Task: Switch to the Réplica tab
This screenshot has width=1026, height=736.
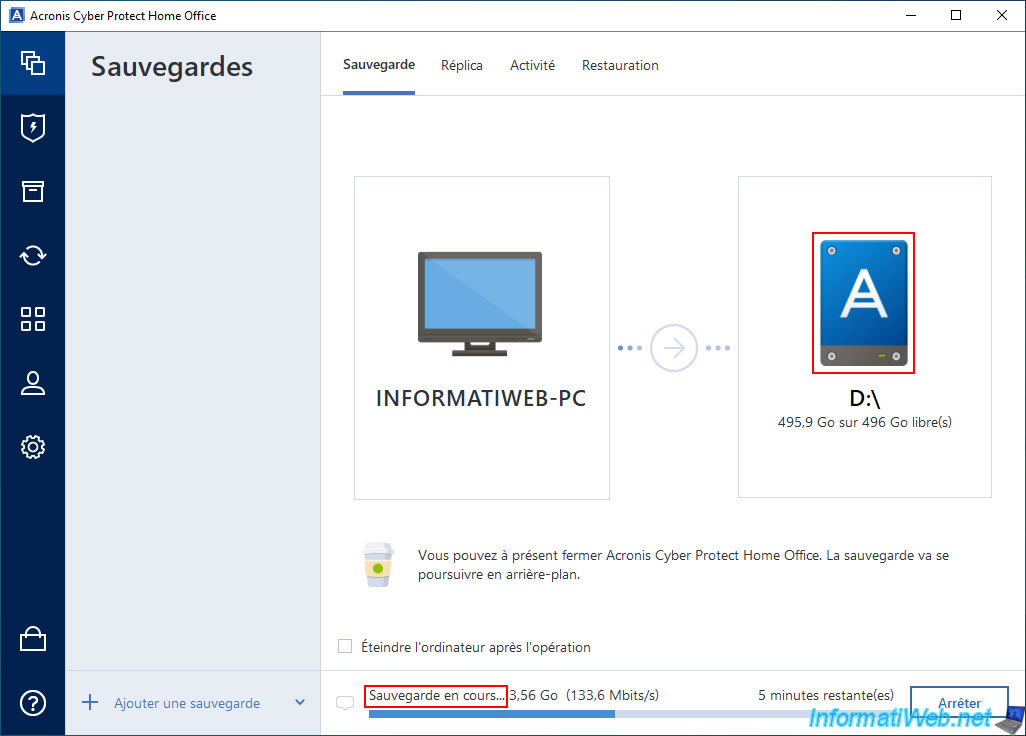Action: (461, 65)
